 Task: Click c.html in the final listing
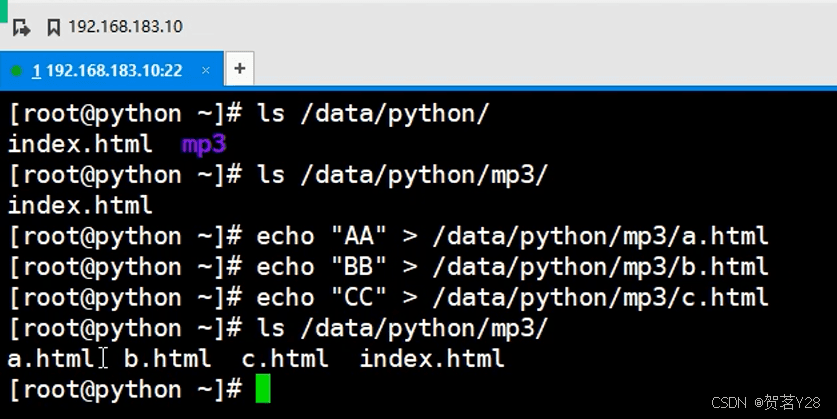click(285, 358)
